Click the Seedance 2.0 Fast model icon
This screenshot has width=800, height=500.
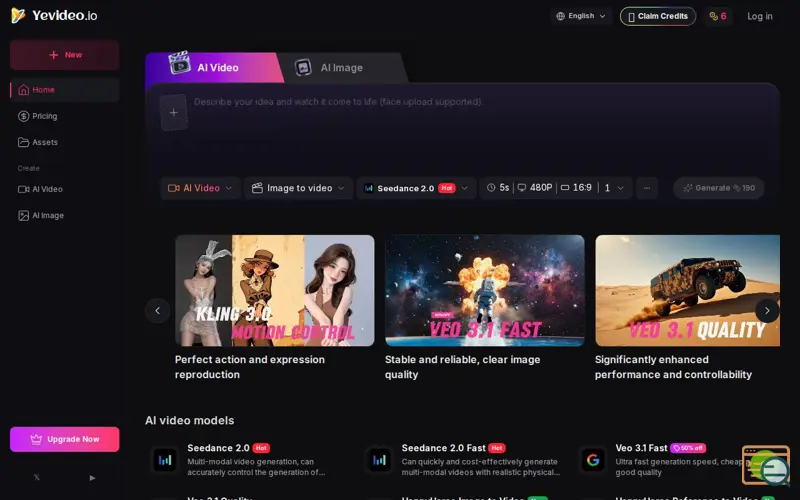(x=379, y=460)
